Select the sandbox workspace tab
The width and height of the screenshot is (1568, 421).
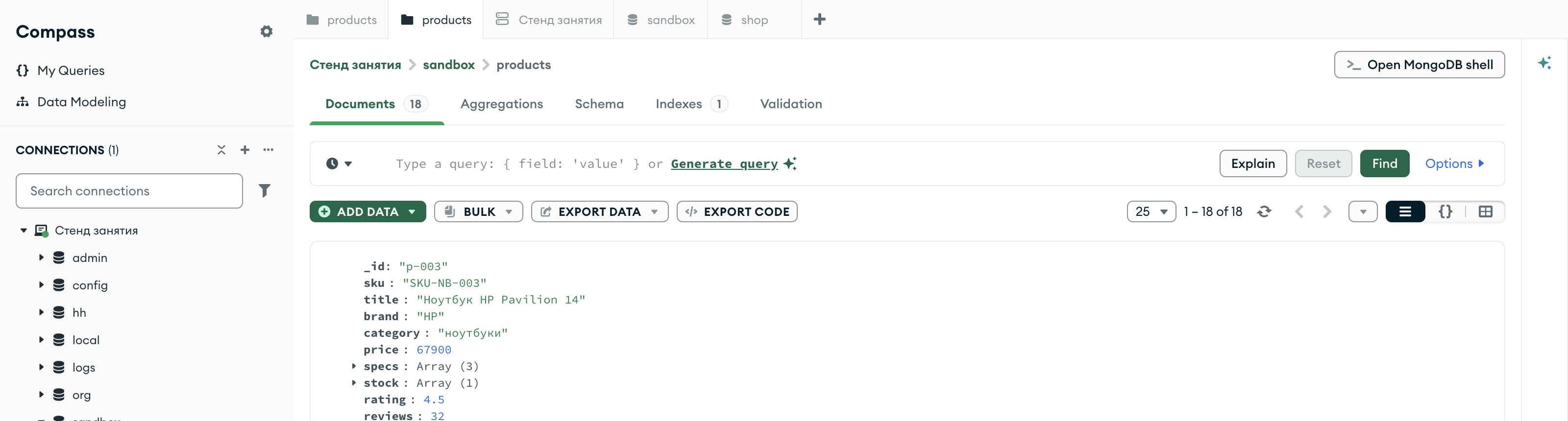point(661,20)
